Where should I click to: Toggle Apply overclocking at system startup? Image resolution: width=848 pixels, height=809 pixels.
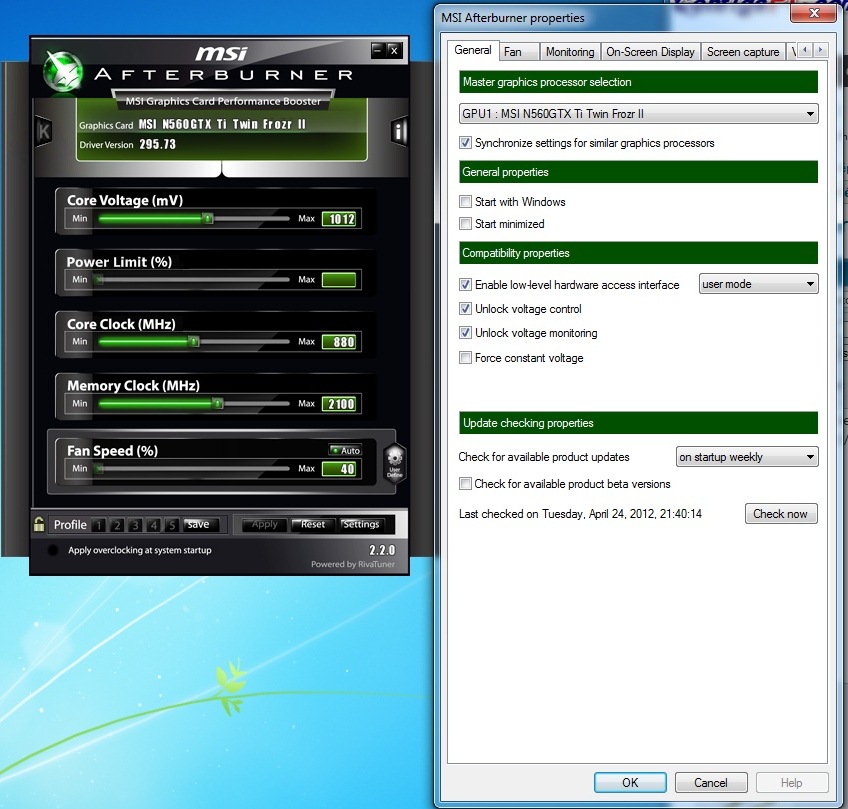point(53,550)
